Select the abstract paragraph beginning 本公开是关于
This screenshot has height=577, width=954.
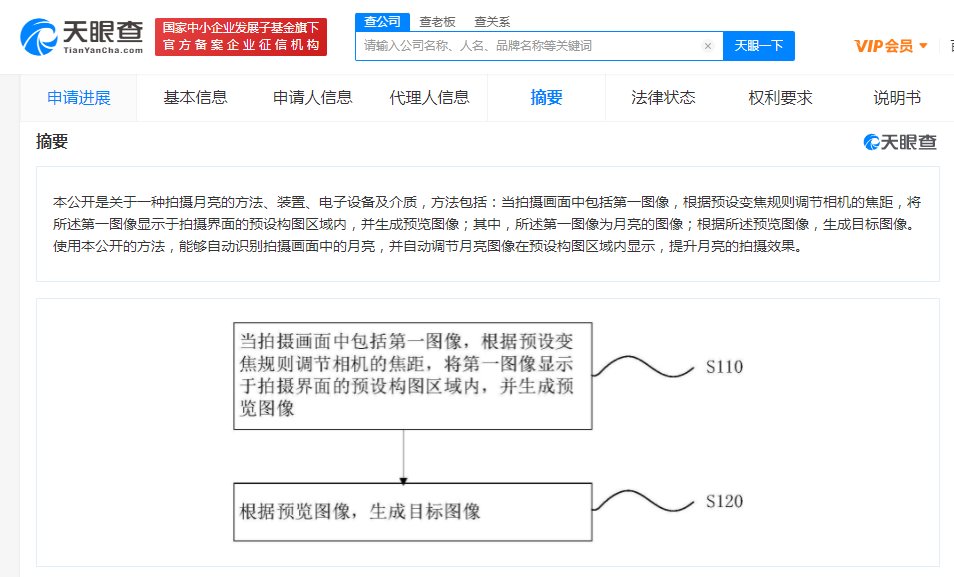click(487, 224)
